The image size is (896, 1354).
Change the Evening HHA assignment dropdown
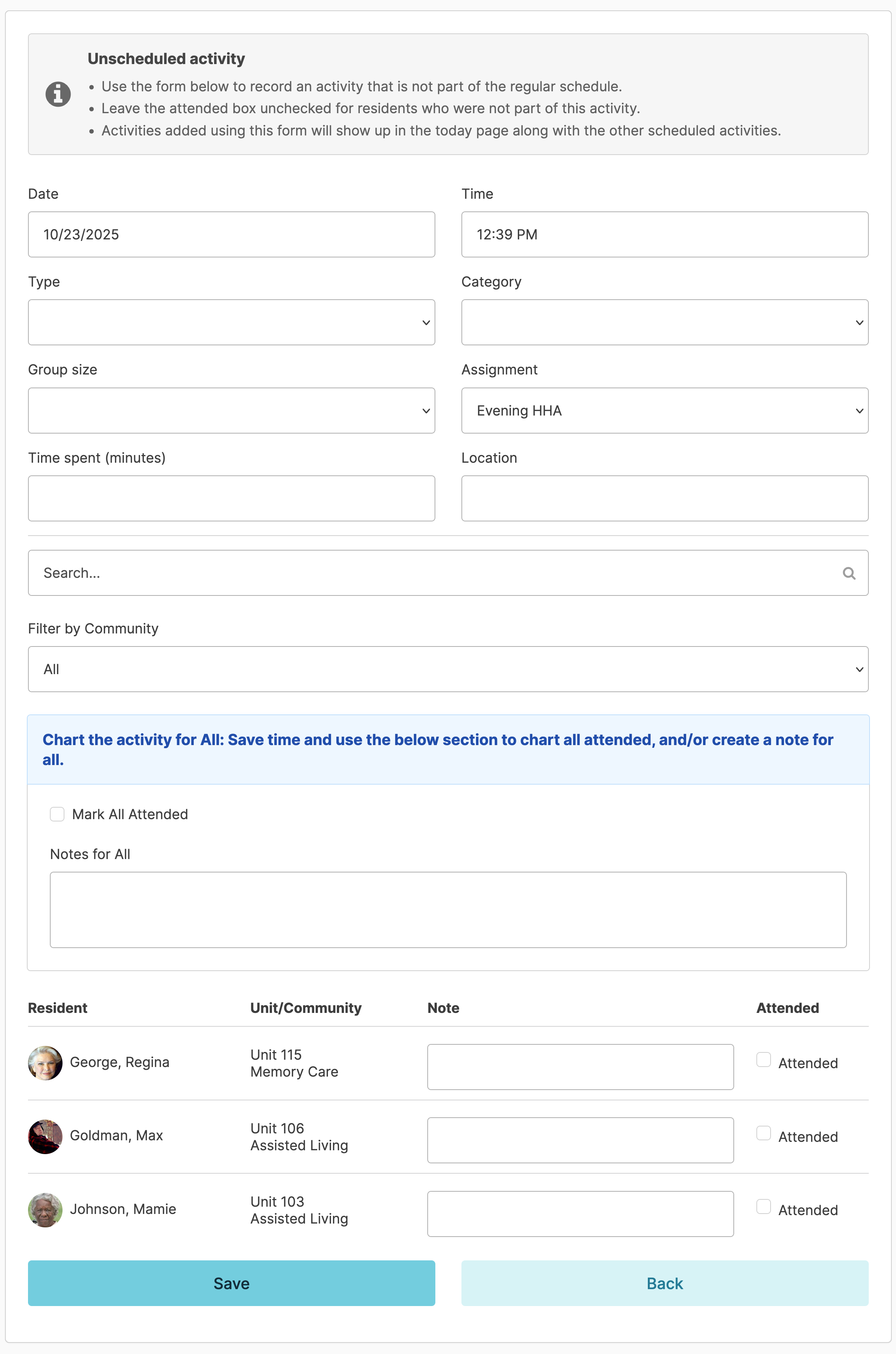(x=665, y=411)
